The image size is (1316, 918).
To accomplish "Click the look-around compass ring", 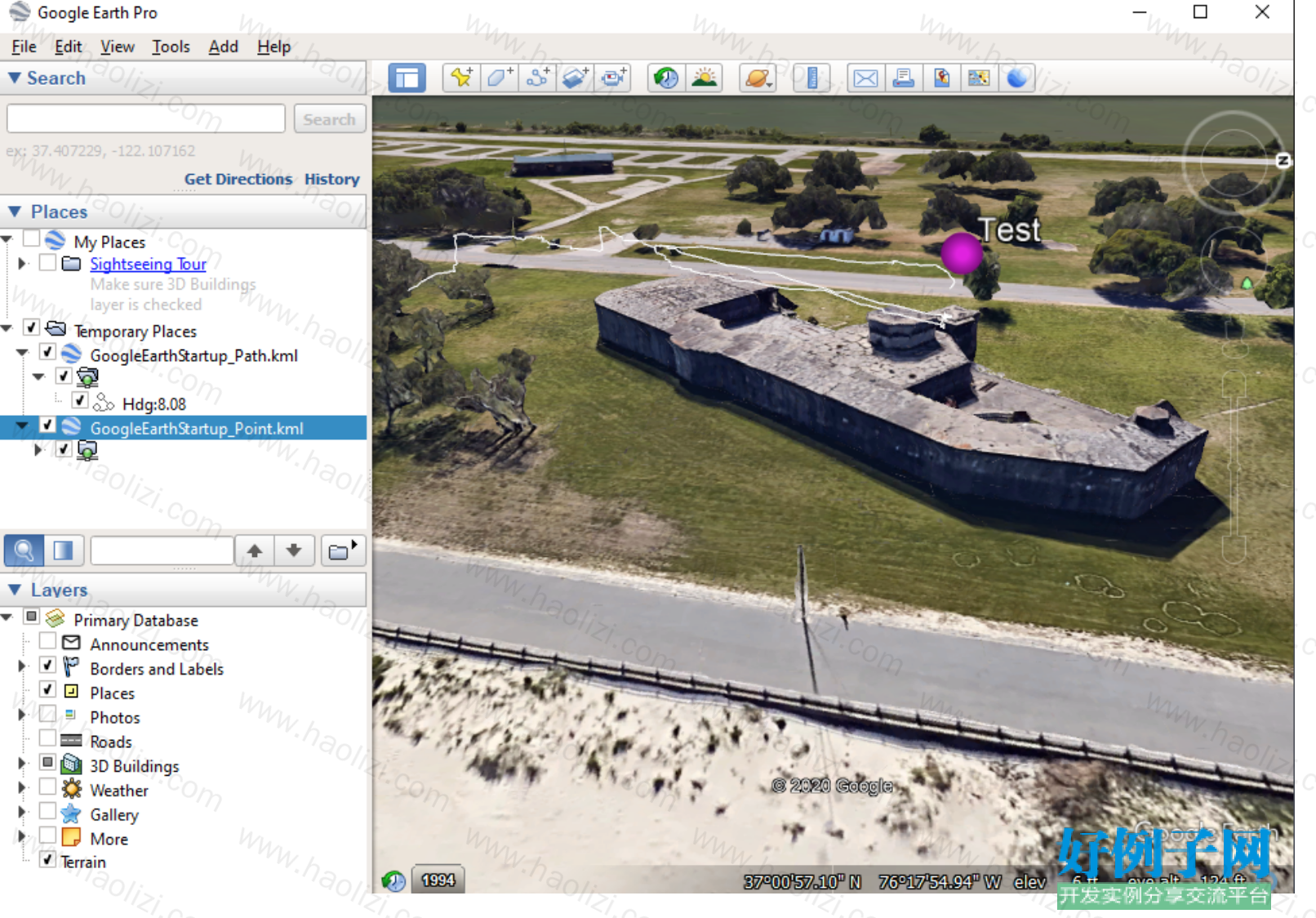I will click(x=1233, y=162).
